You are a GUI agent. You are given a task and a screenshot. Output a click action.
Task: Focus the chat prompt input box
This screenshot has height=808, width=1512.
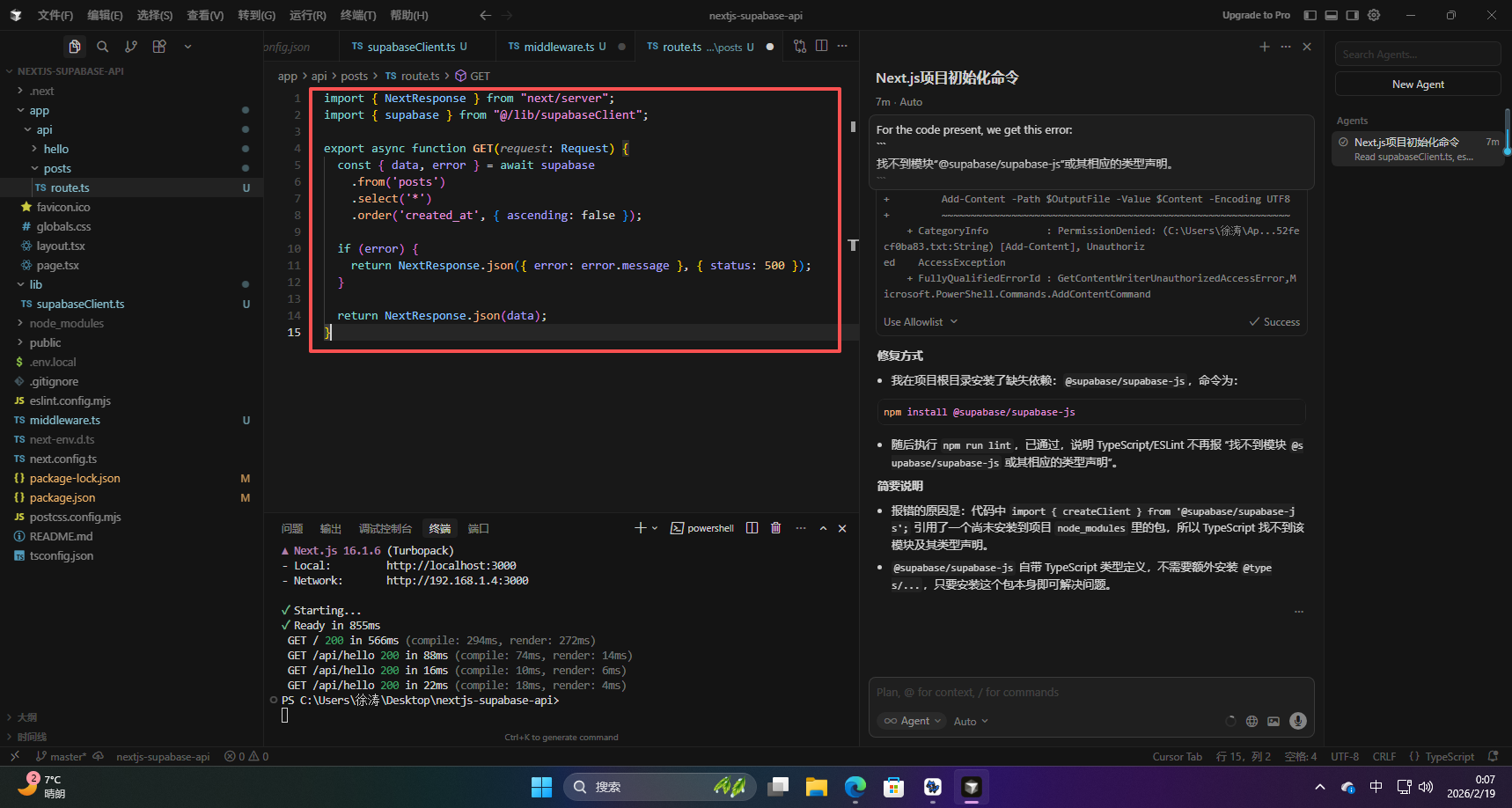(1091, 693)
